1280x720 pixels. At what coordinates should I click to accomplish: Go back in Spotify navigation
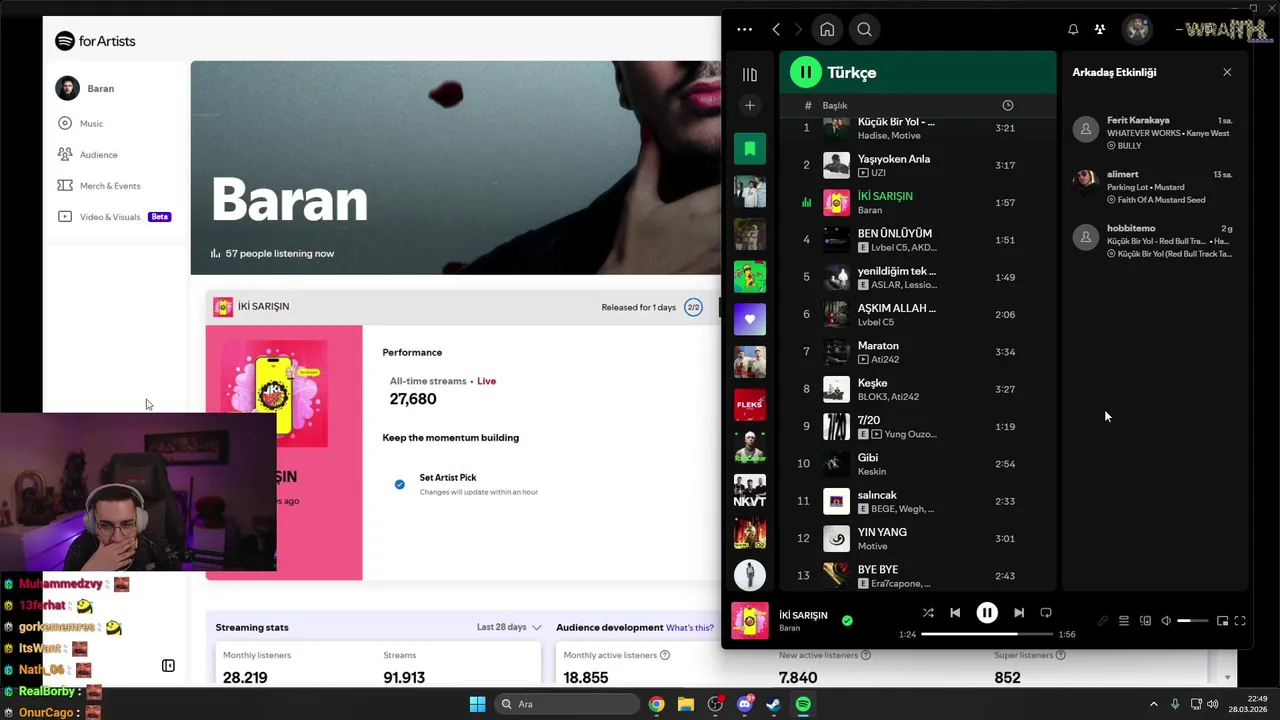pyautogui.click(x=776, y=29)
